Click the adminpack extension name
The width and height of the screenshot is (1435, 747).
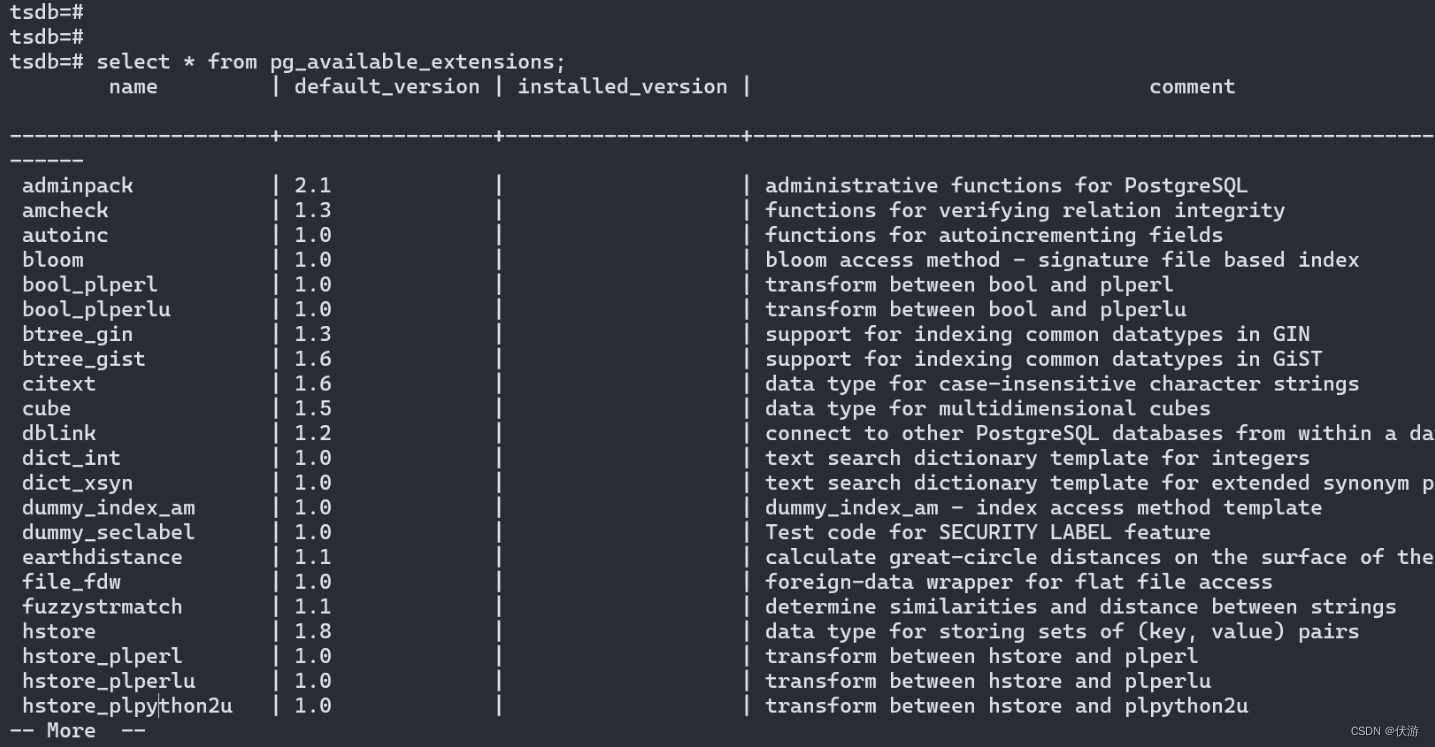tap(78, 186)
